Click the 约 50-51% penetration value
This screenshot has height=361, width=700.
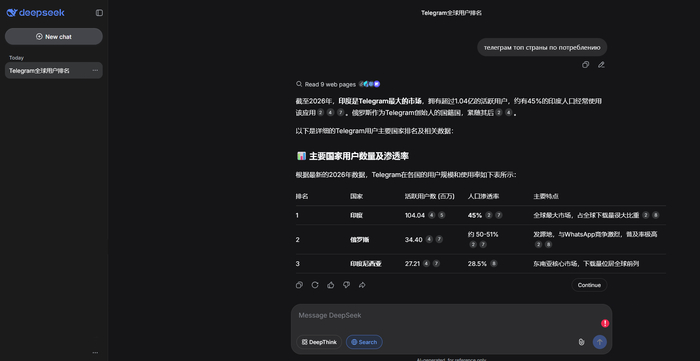pos(483,234)
